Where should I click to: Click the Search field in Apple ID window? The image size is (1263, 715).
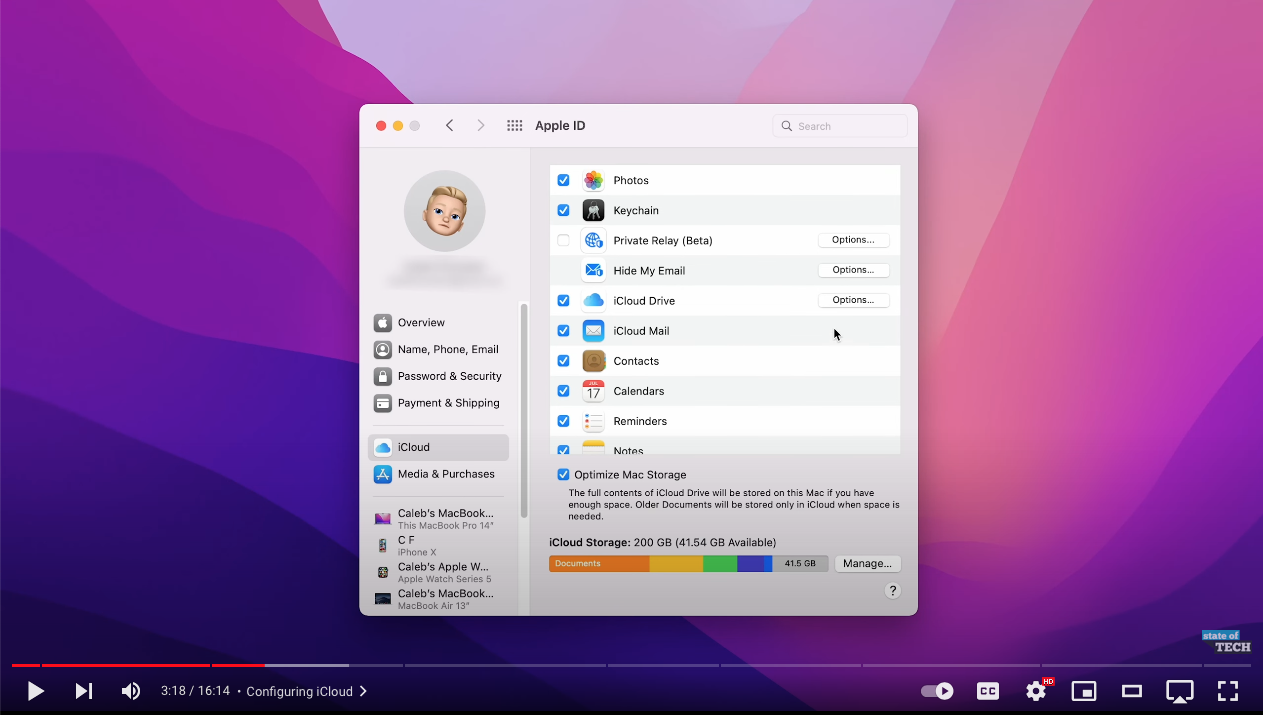point(840,126)
